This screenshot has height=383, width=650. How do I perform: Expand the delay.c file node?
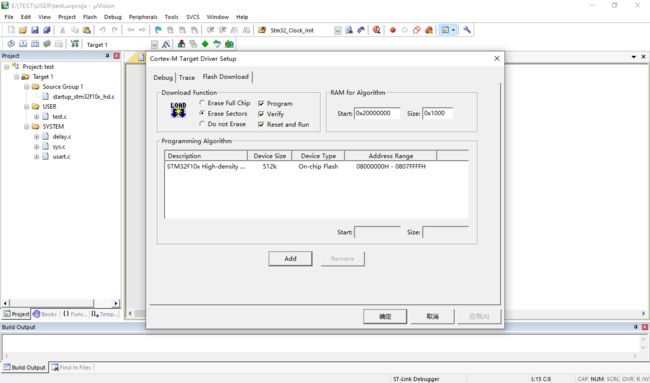[x=36, y=136]
